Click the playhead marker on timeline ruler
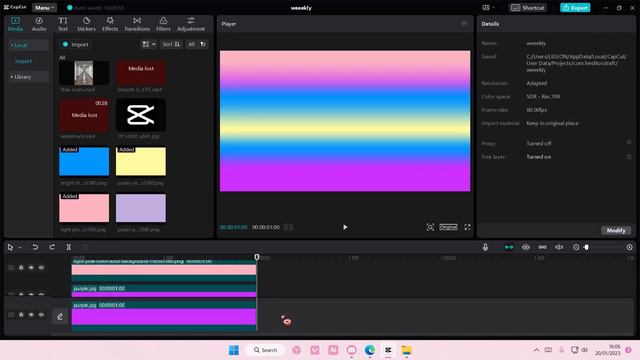Viewport: 640px width, 360px height. [x=257, y=257]
